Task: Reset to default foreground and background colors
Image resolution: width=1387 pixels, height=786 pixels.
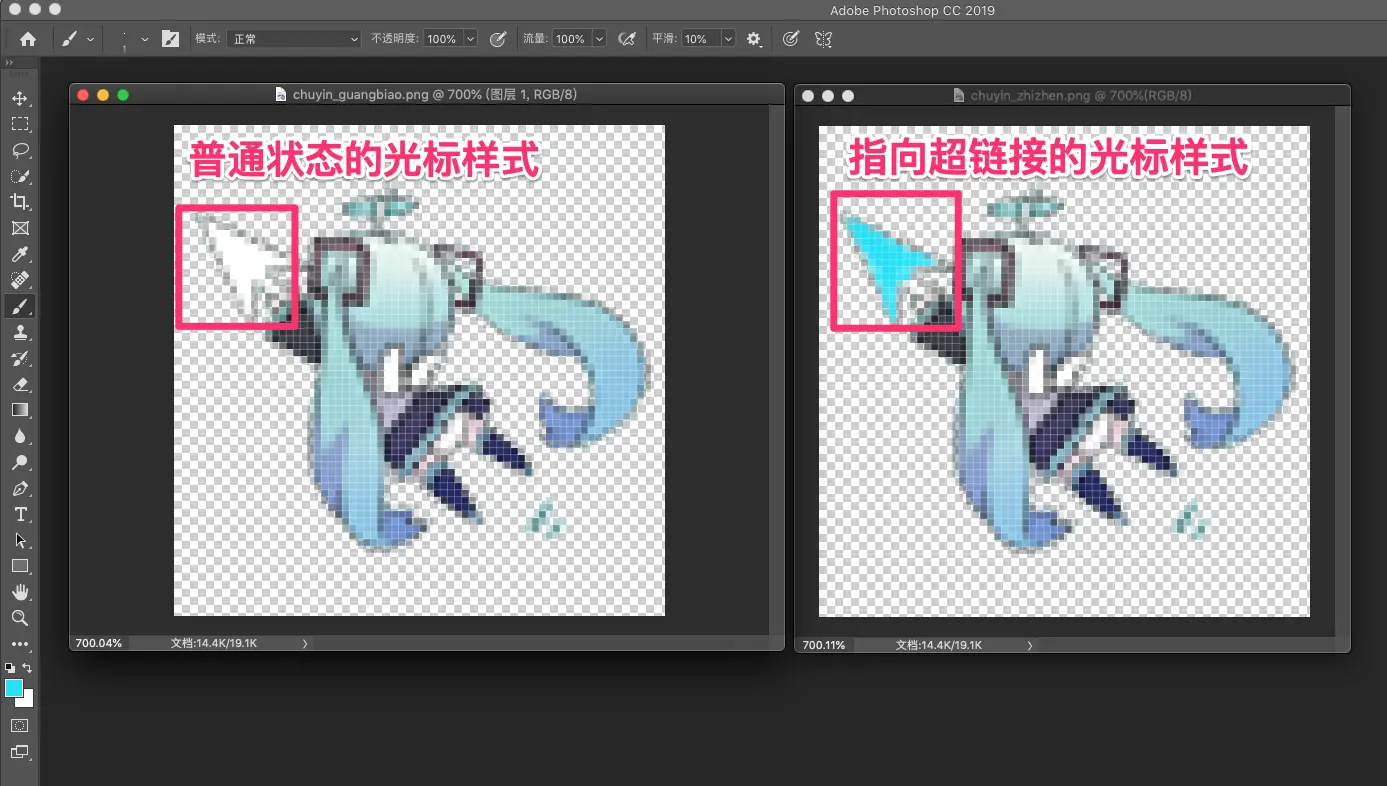Action: coord(10,667)
